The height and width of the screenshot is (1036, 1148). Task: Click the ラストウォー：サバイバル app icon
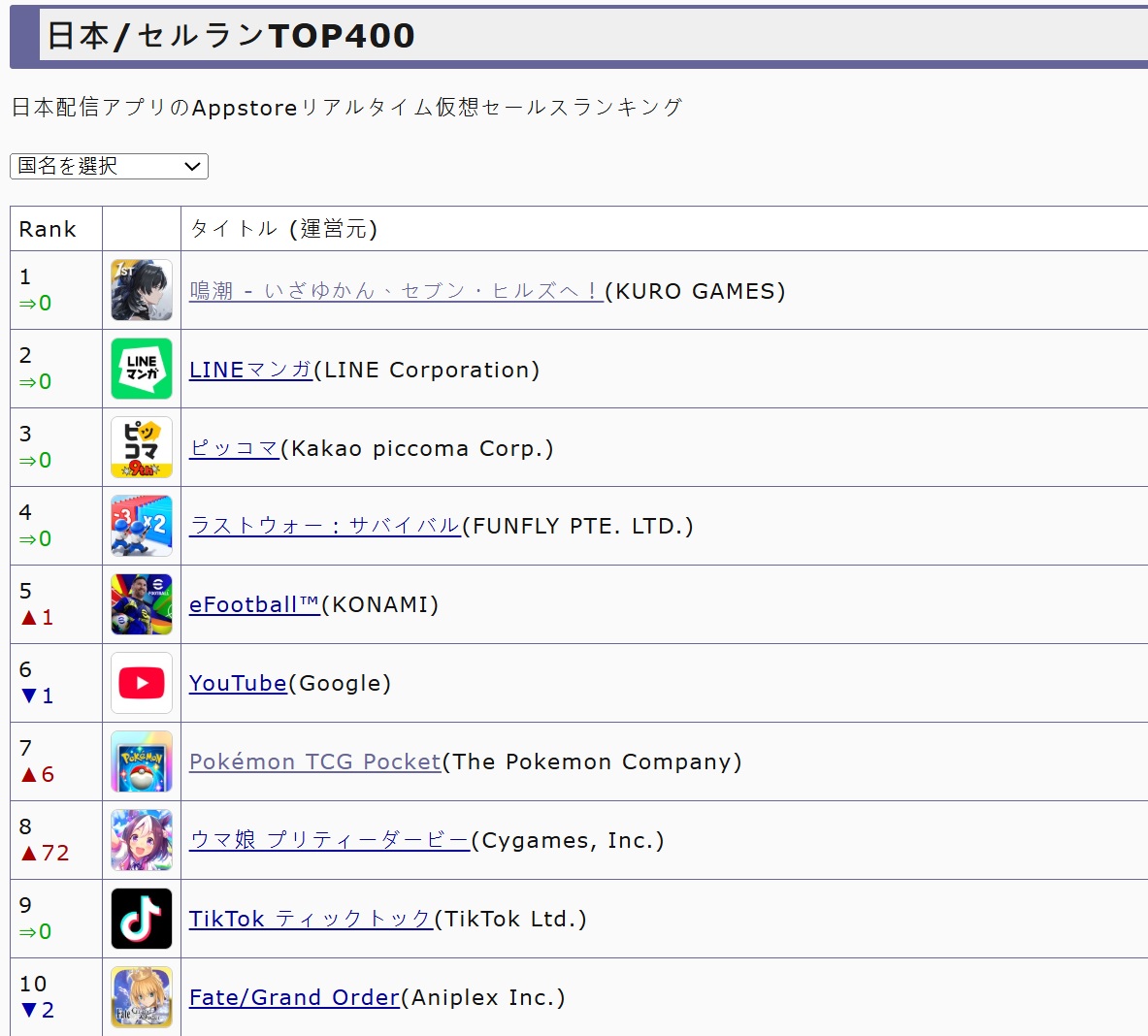142,526
